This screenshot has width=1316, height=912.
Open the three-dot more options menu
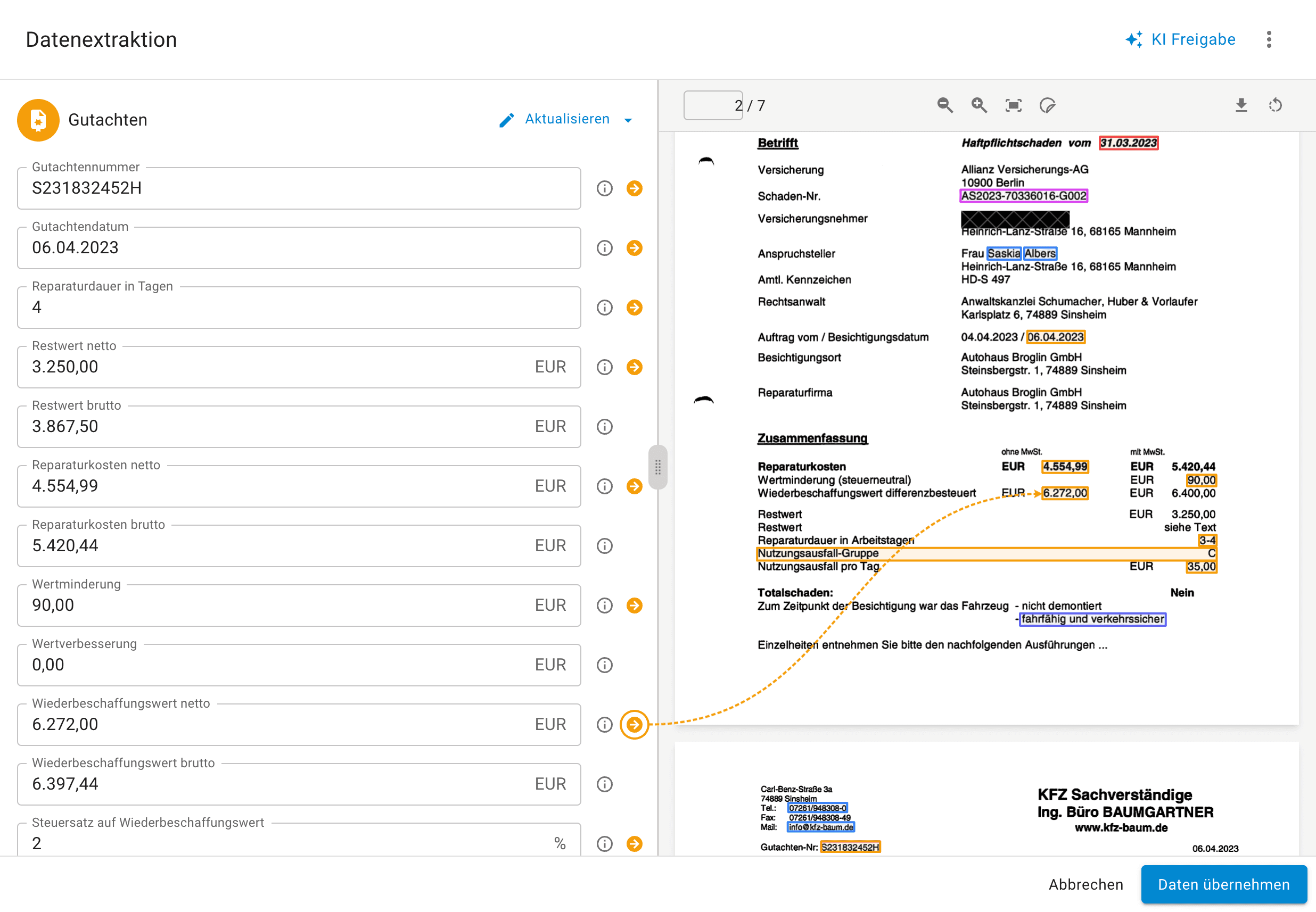1269,39
